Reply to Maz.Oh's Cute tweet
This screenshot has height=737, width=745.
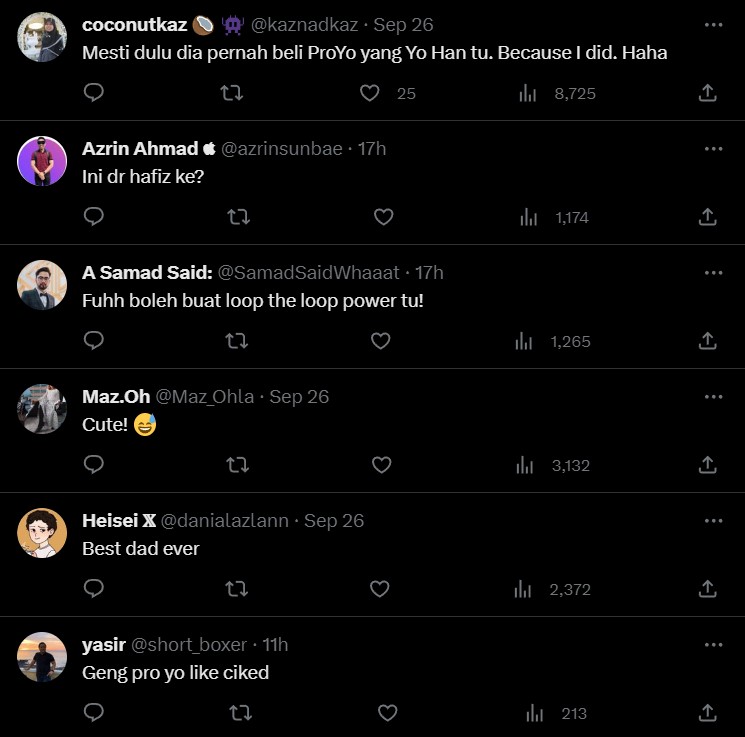click(94, 465)
